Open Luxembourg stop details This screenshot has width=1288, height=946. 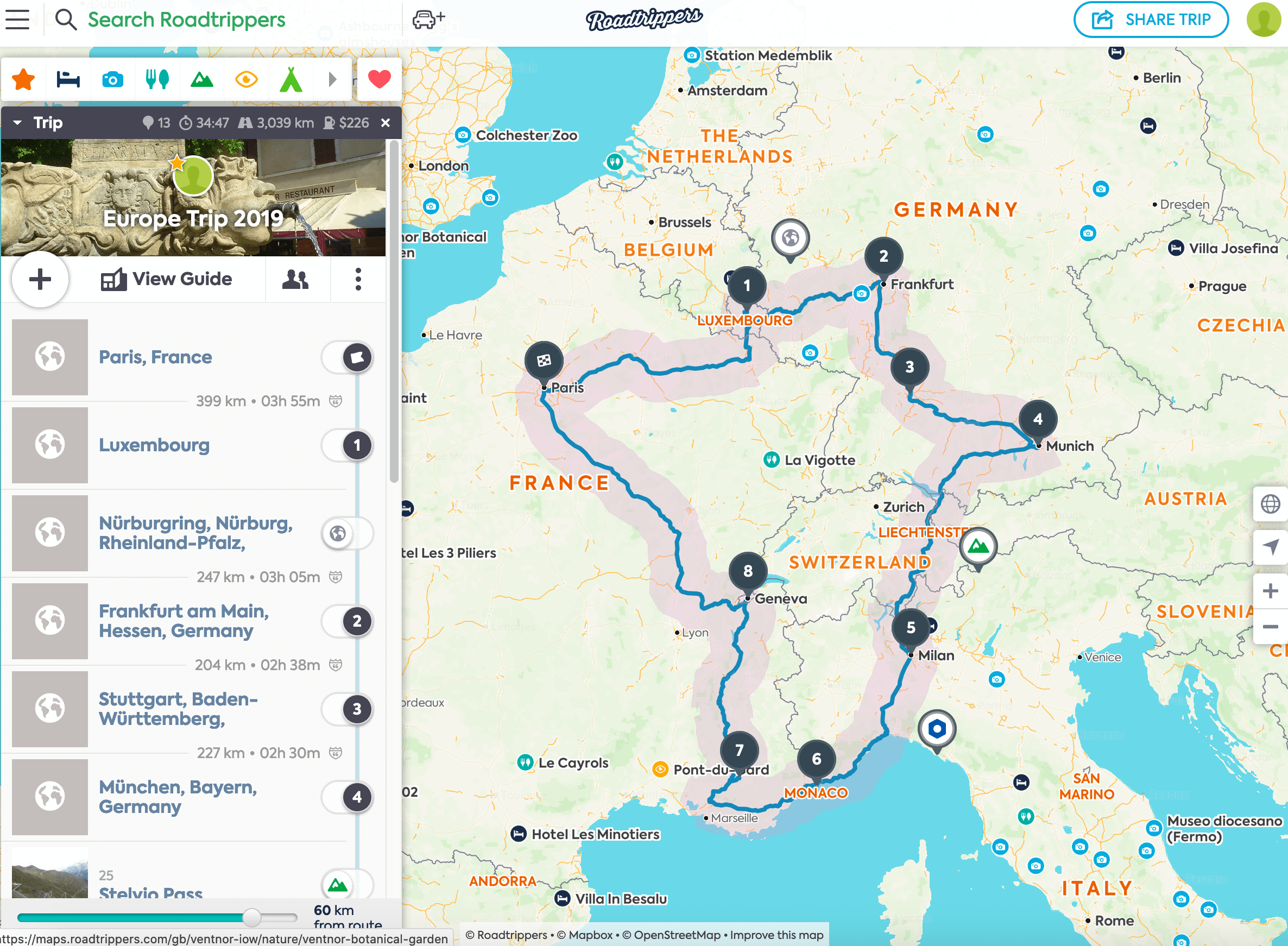tap(154, 445)
